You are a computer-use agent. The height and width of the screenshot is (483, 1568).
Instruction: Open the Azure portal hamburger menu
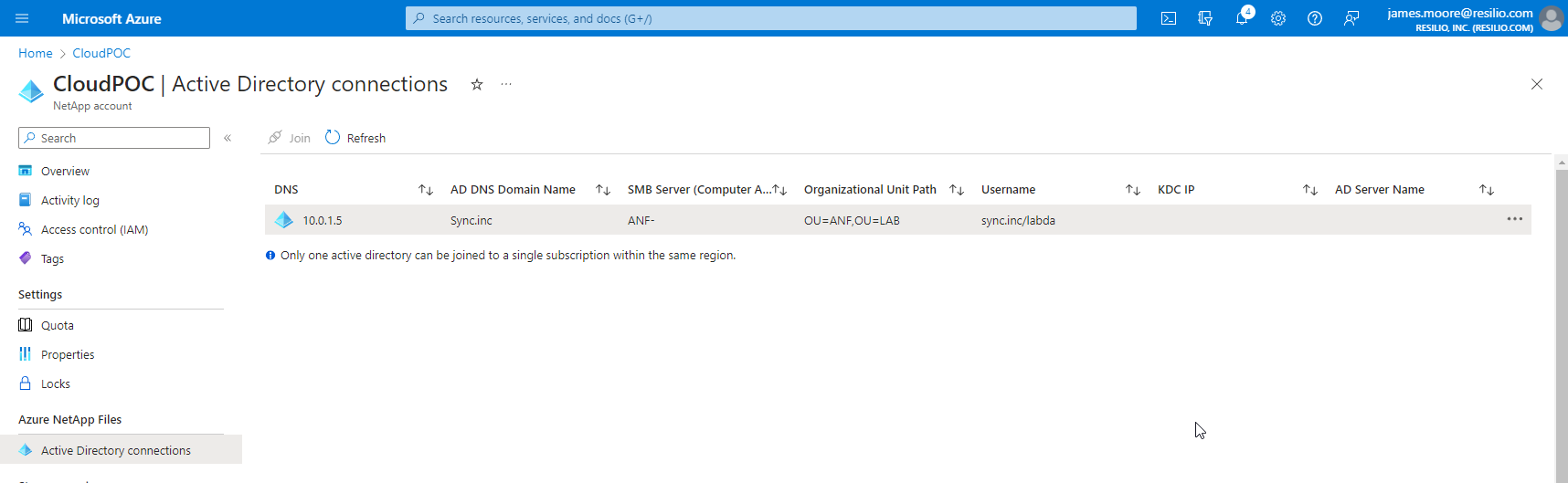[x=23, y=18]
